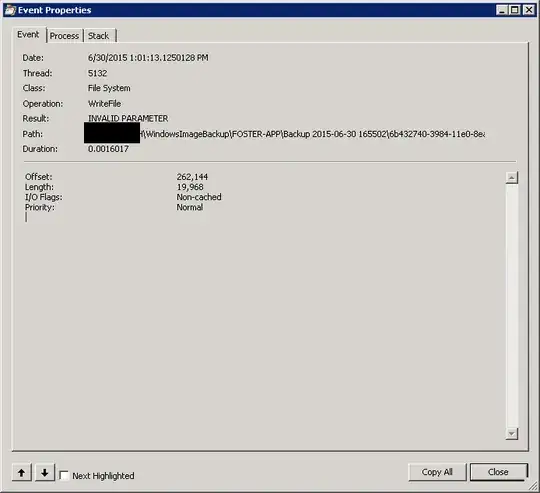540x493 pixels.
Task: Click the Path: label
Action: [x=33, y=134]
